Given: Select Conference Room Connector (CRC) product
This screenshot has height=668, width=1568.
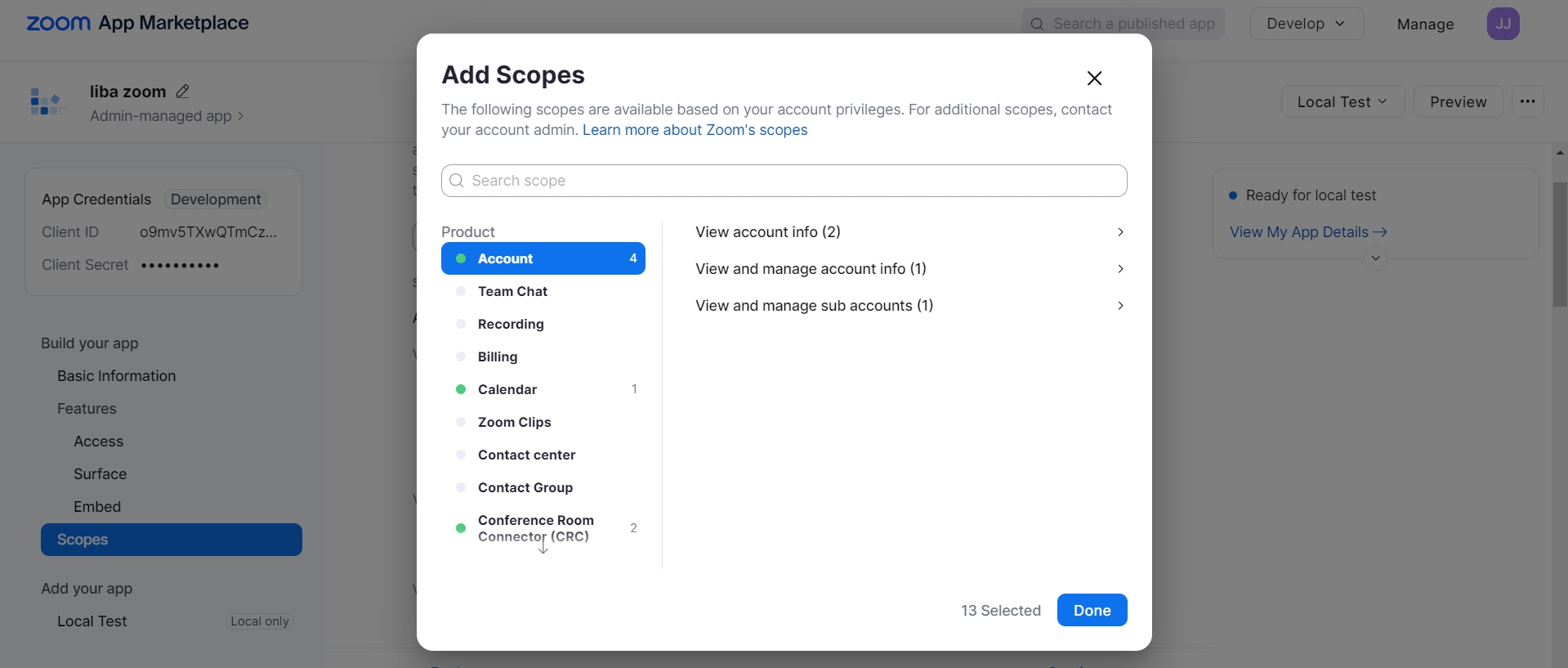Looking at the screenshot, I should point(543,528).
